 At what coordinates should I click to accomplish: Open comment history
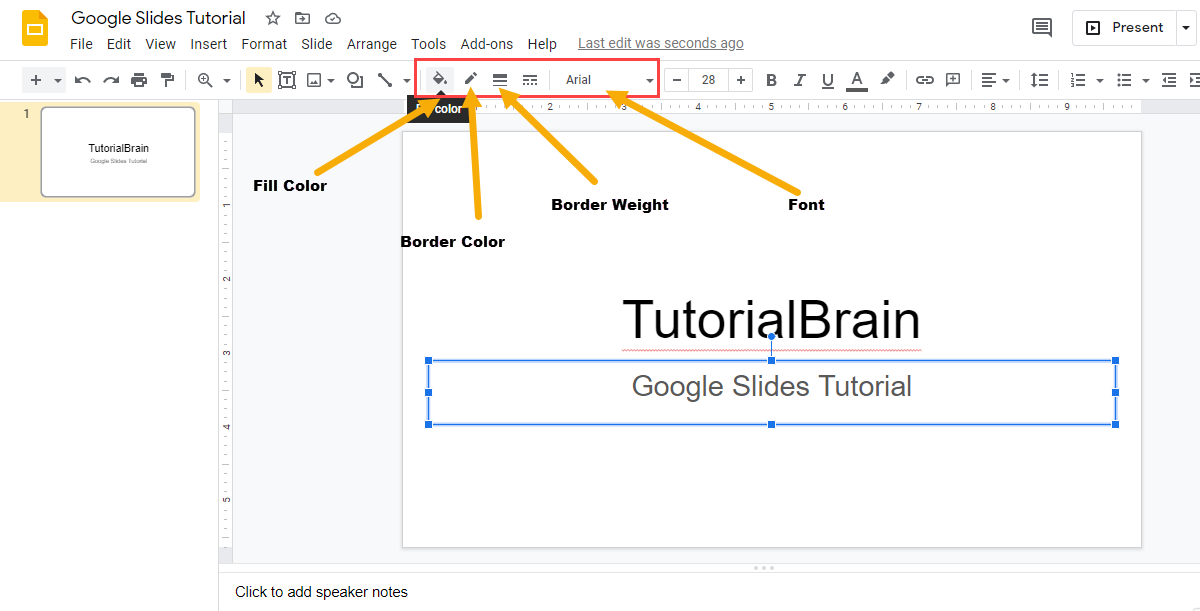[1041, 27]
